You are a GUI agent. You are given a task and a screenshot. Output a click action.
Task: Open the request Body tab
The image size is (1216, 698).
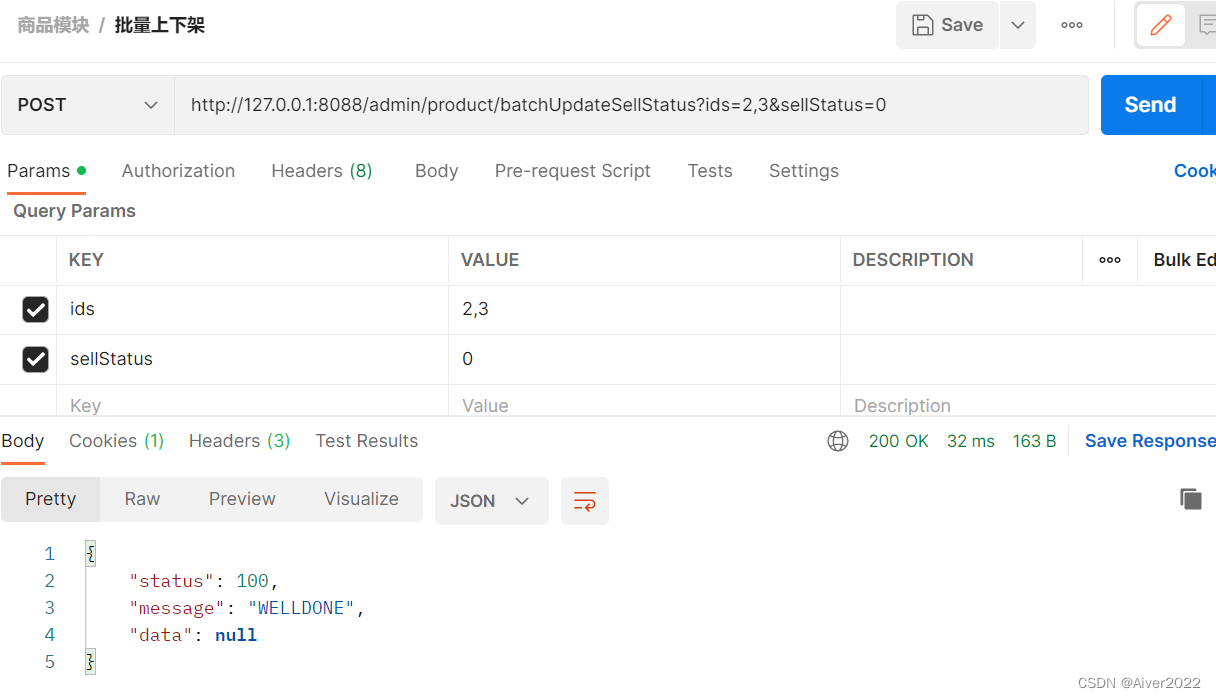coord(436,171)
